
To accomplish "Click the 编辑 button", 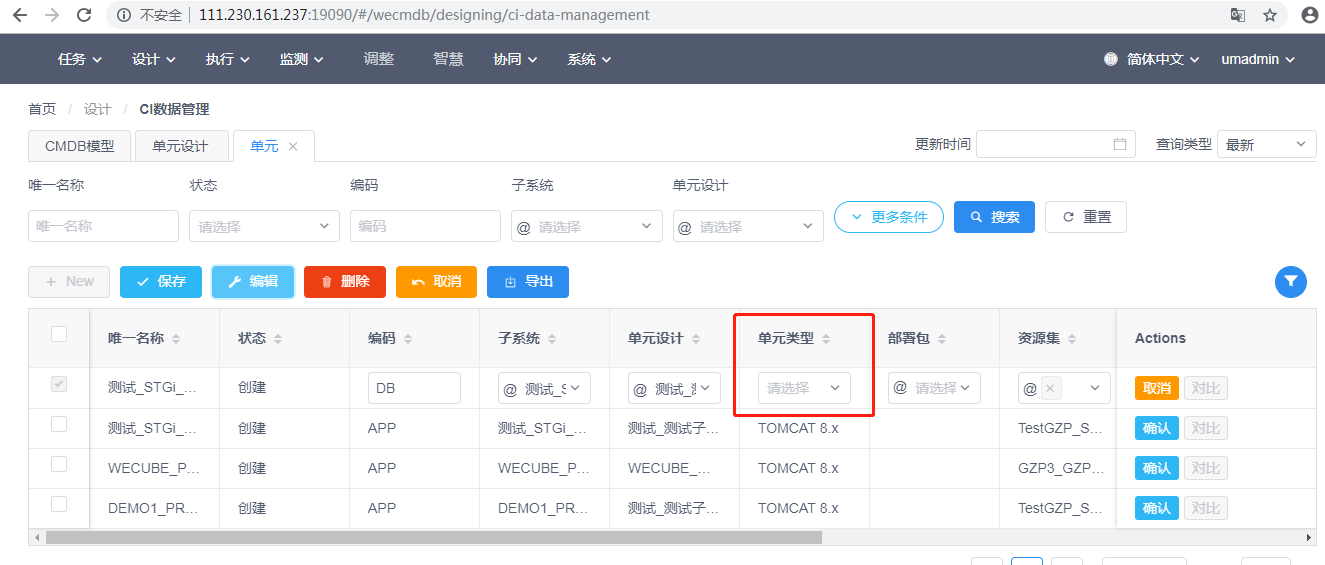I will click(x=253, y=282).
